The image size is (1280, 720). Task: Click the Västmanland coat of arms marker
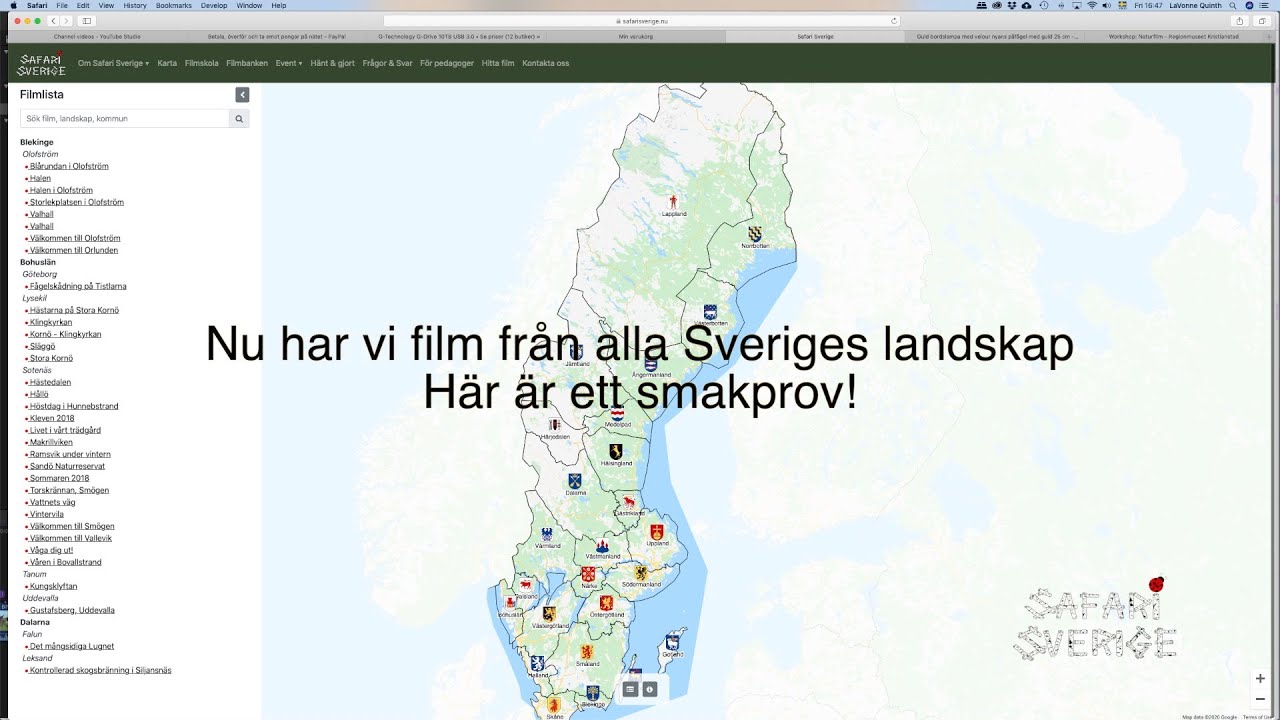602,545
